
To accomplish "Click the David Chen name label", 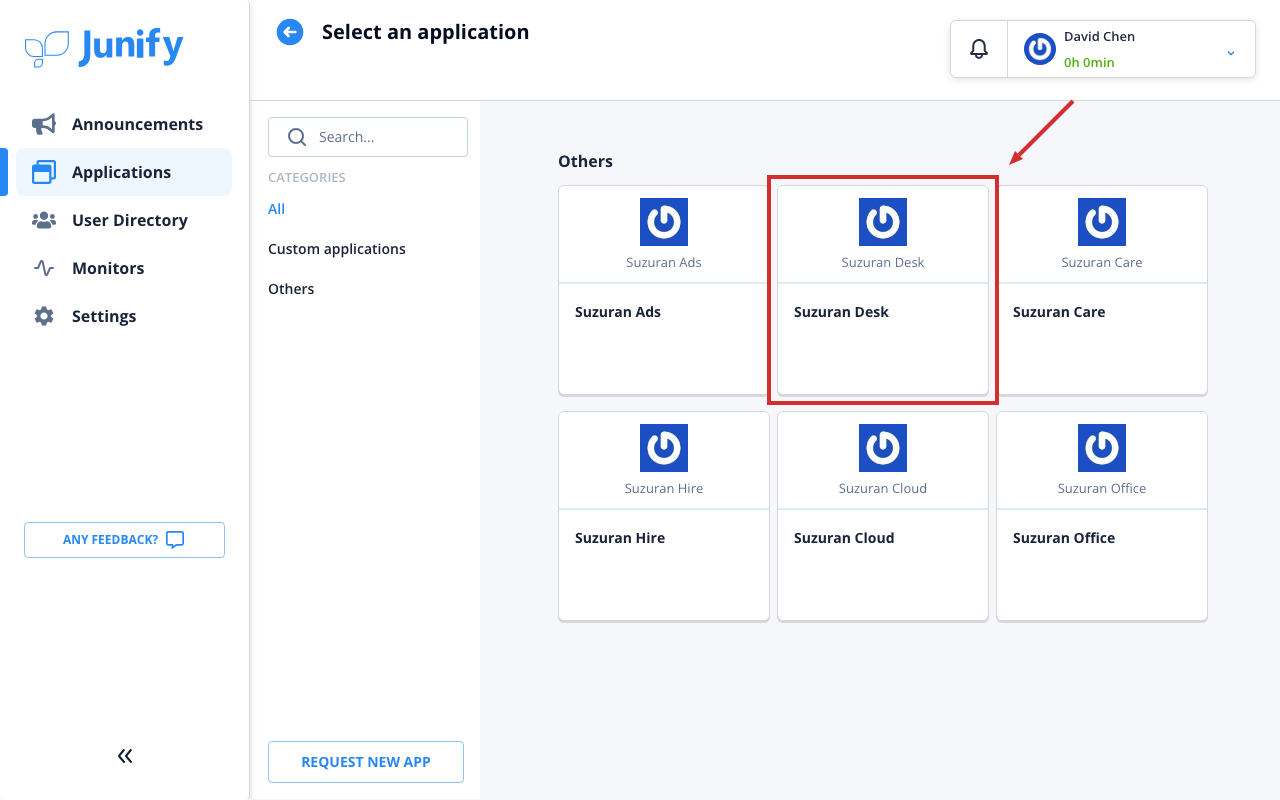I will 1099,36.
